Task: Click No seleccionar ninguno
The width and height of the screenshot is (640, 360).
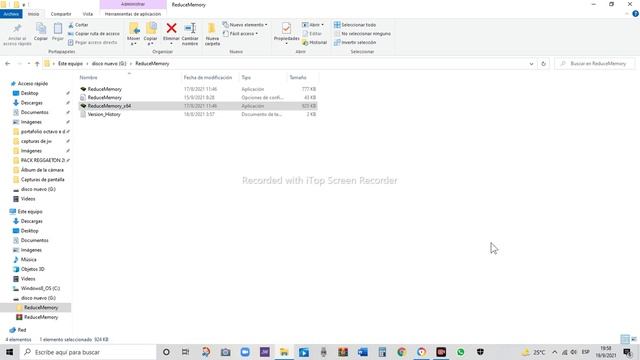Action: point(362,33)
